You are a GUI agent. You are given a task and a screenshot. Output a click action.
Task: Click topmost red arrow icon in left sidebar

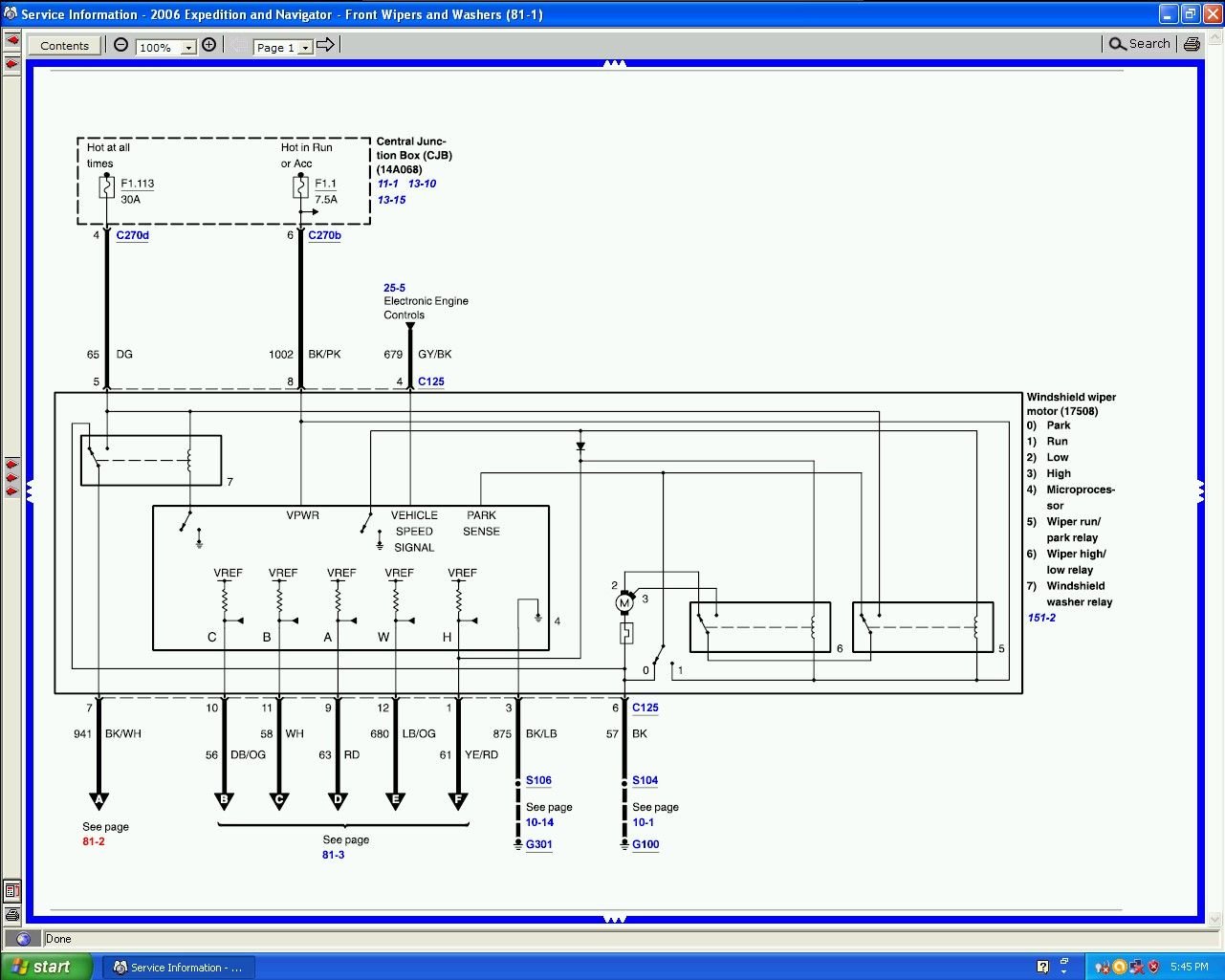coord(12,41)
